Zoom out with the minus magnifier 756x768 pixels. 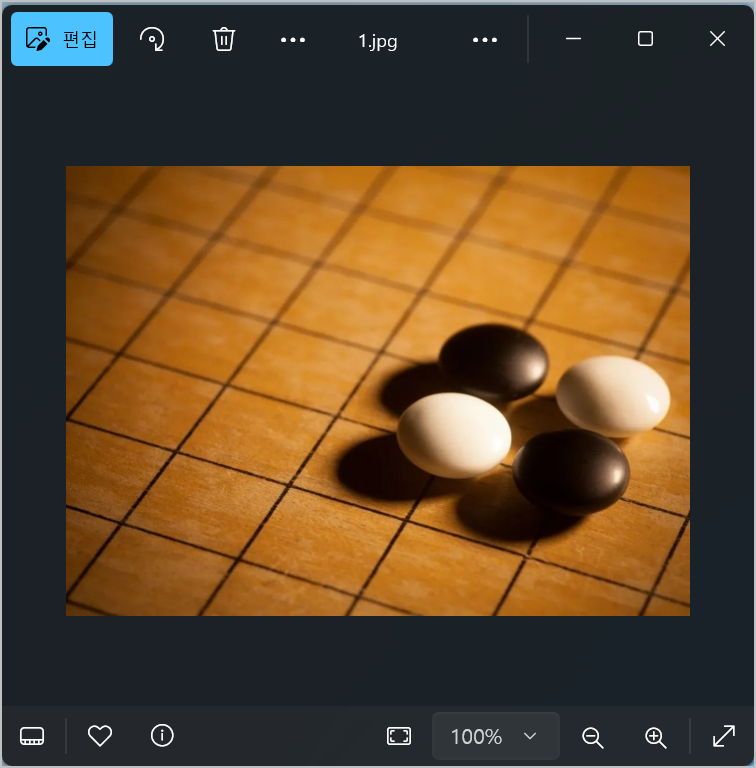pyautogui.click(x=592, y=737)
